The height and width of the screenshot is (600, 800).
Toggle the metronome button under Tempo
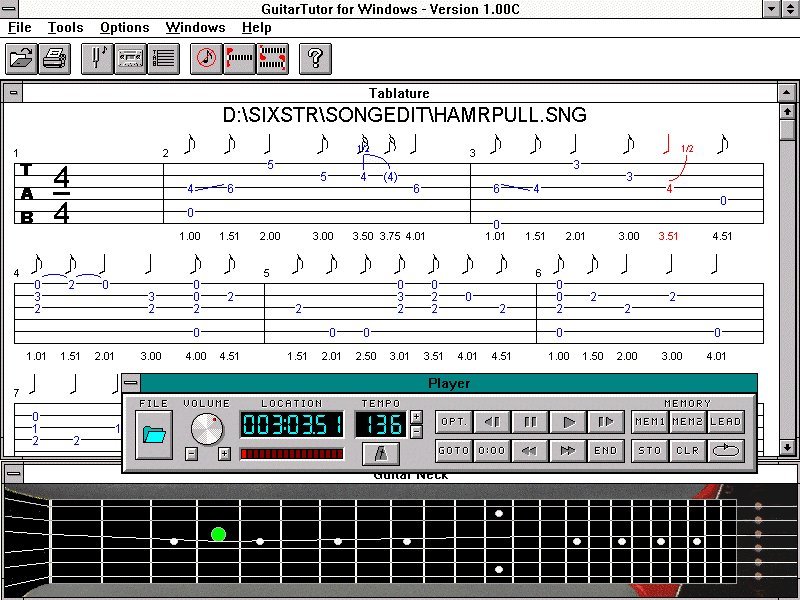381,453
